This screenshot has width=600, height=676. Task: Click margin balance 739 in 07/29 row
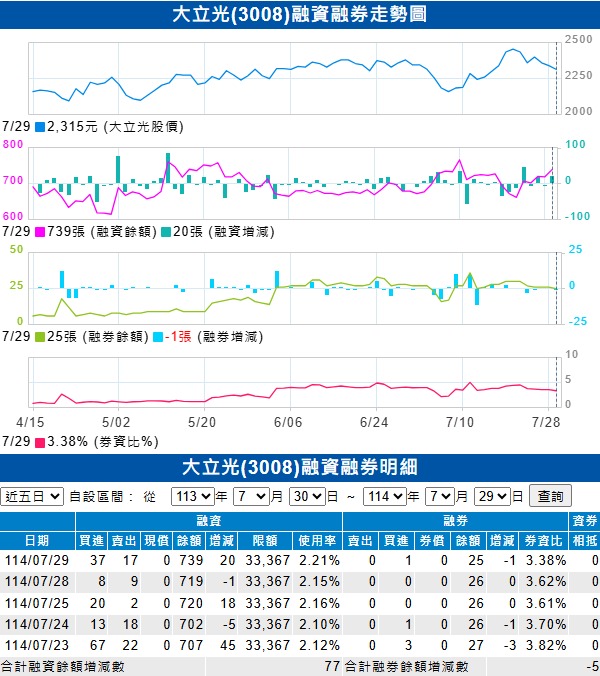191,560
